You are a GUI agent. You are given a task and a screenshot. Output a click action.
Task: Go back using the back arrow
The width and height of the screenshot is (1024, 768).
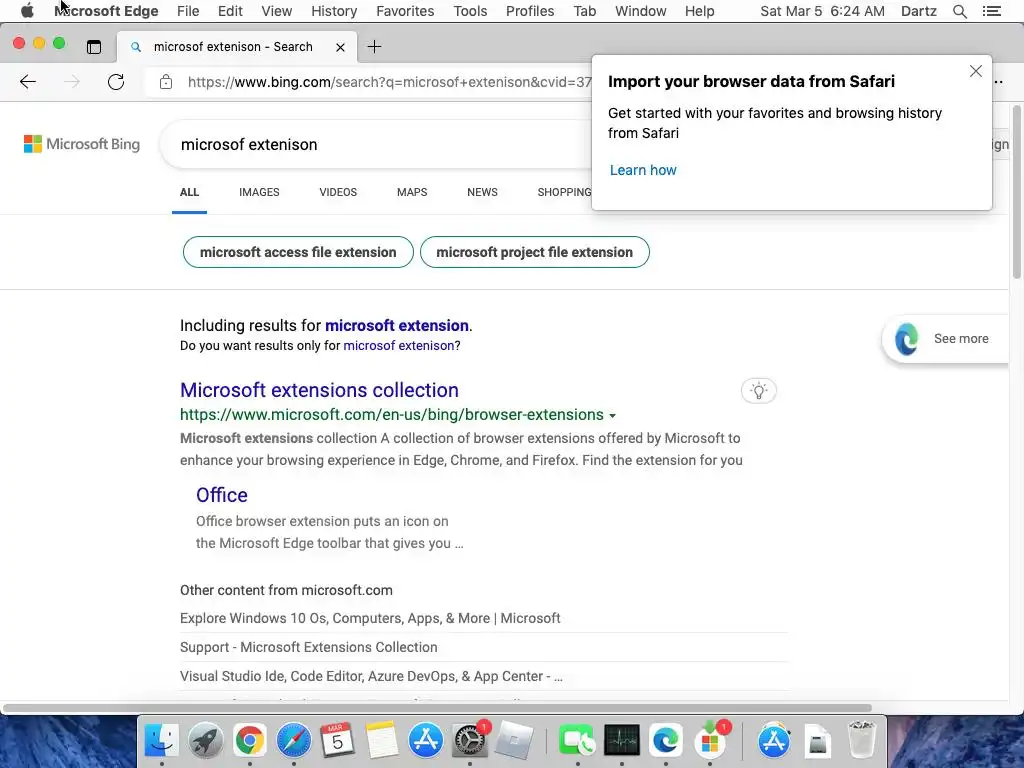[x=27, y=82]
